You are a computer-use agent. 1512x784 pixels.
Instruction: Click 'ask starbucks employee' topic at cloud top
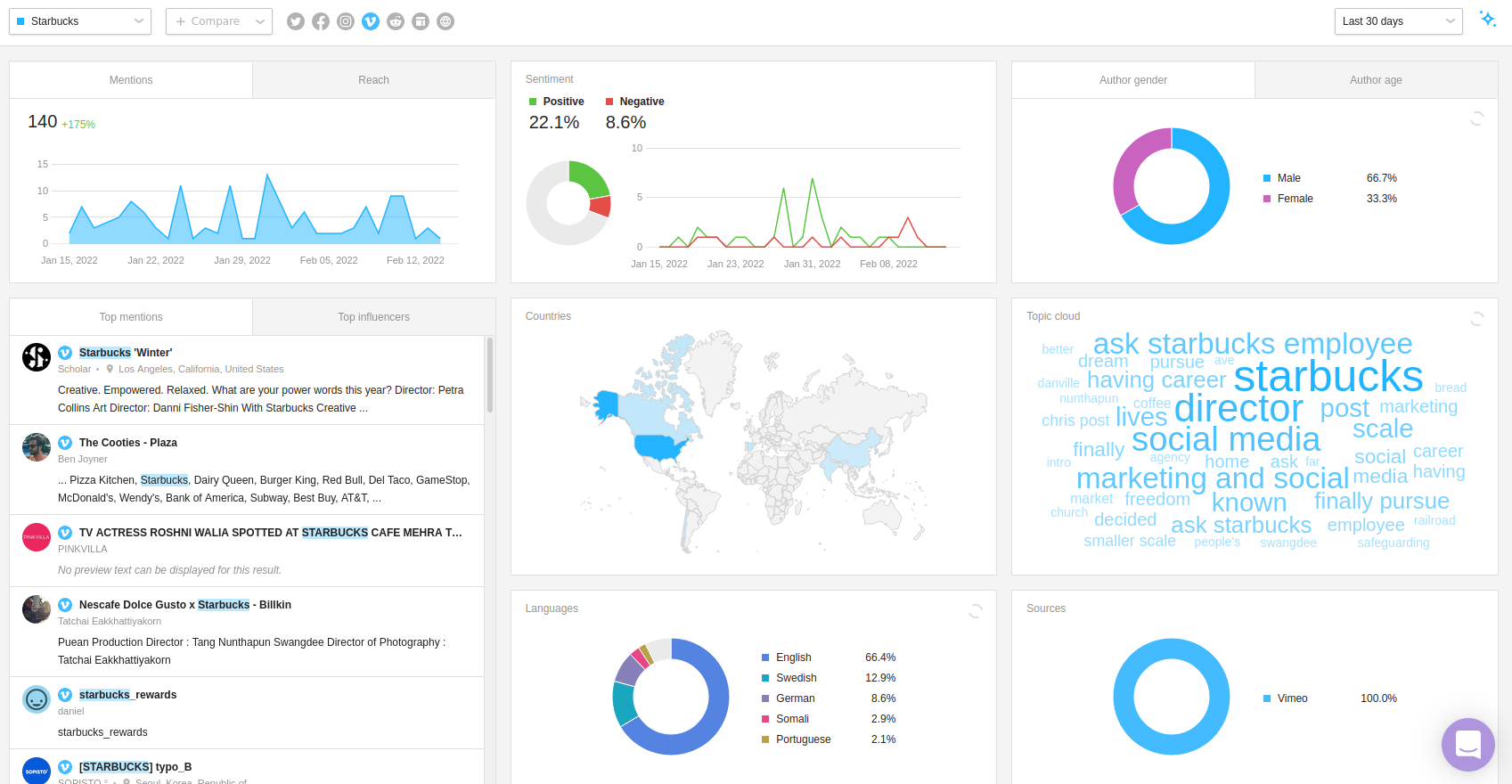point(1253,344)
